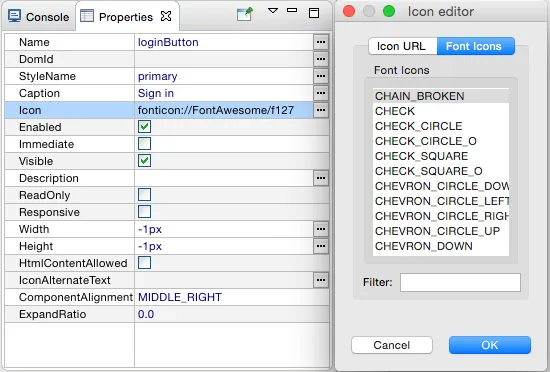Open the ellipsis editor for IconAlternateText
Screen dimensions: 550x372
coord(321,280)
